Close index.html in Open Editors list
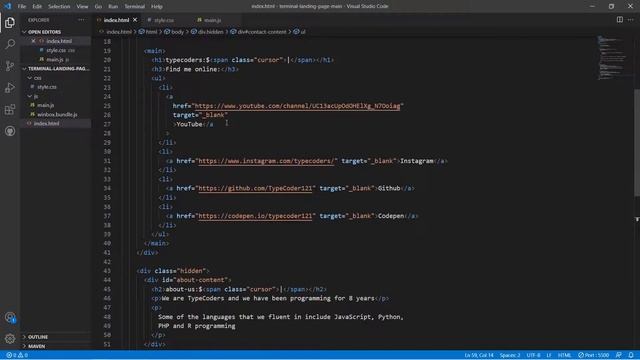The height and width of the screenshot is (360, 640). 33,41
